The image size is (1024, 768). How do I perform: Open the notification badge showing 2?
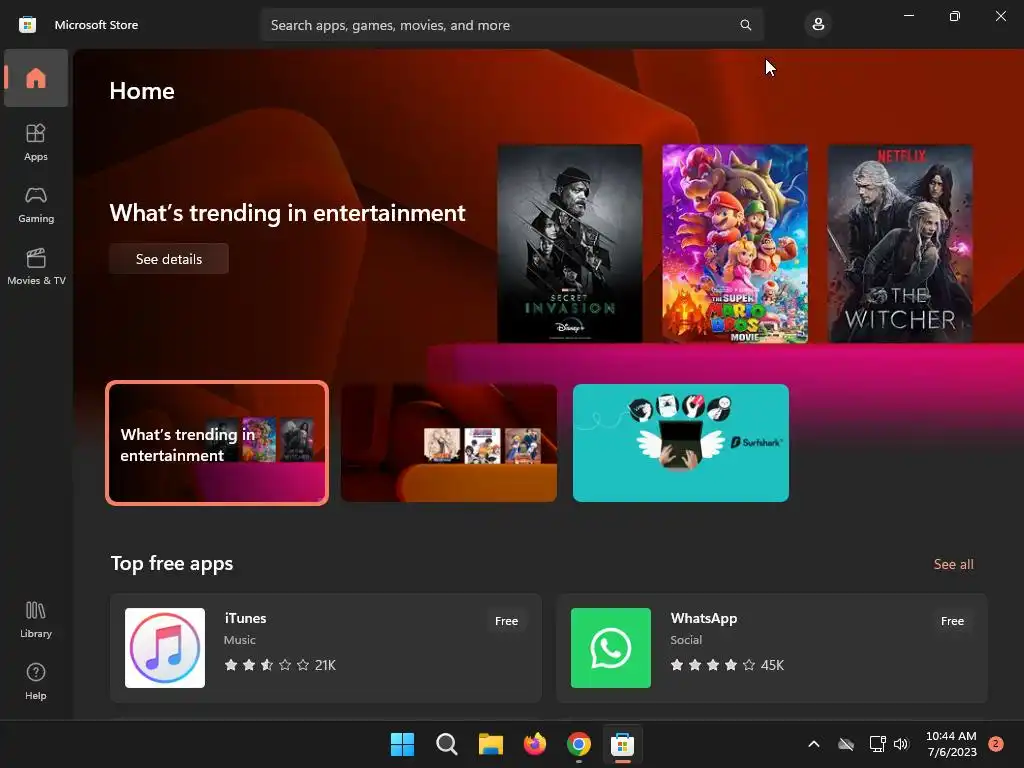click(x=995, y=744)
